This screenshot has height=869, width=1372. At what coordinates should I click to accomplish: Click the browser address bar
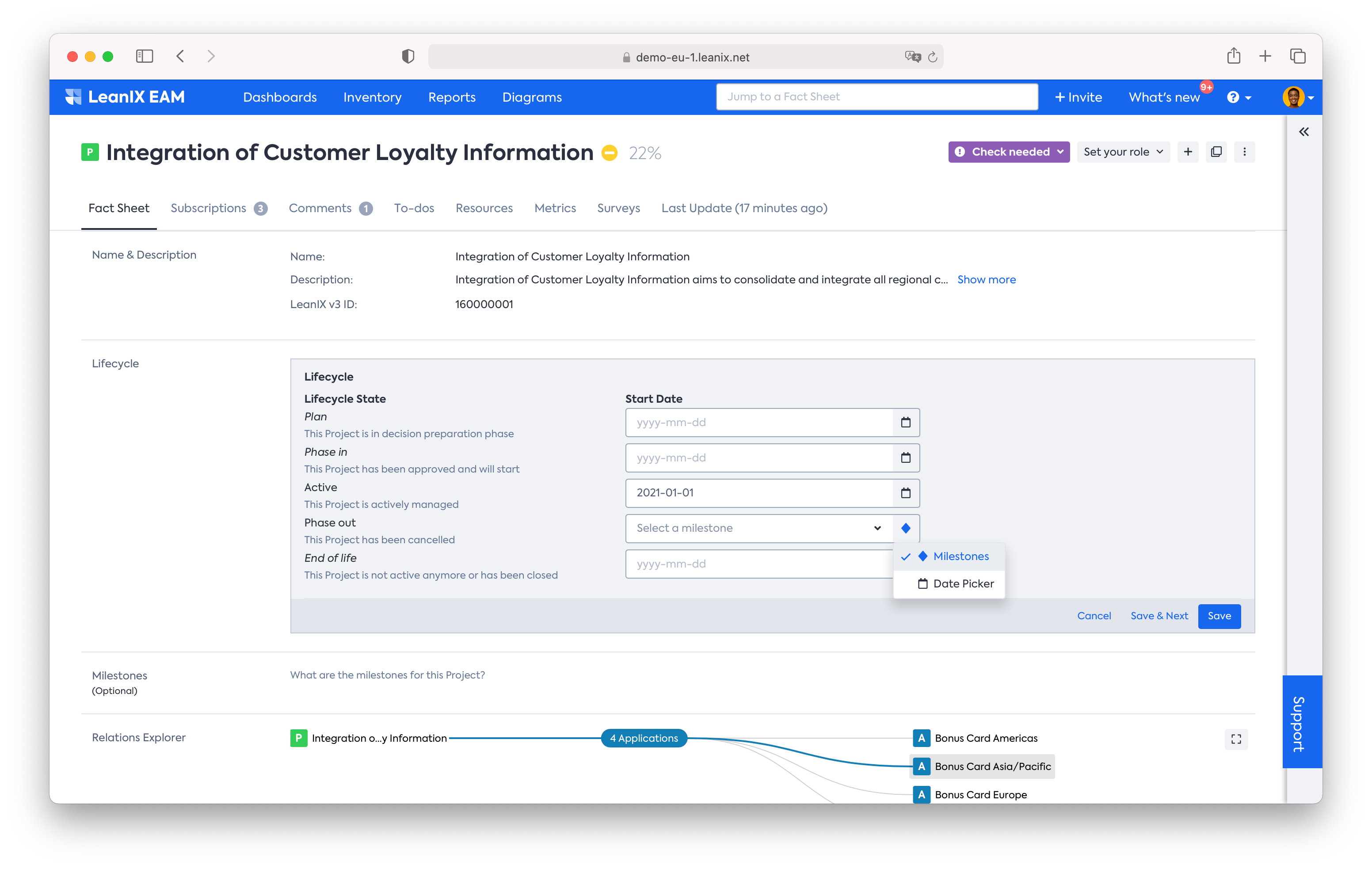[686, 57]
